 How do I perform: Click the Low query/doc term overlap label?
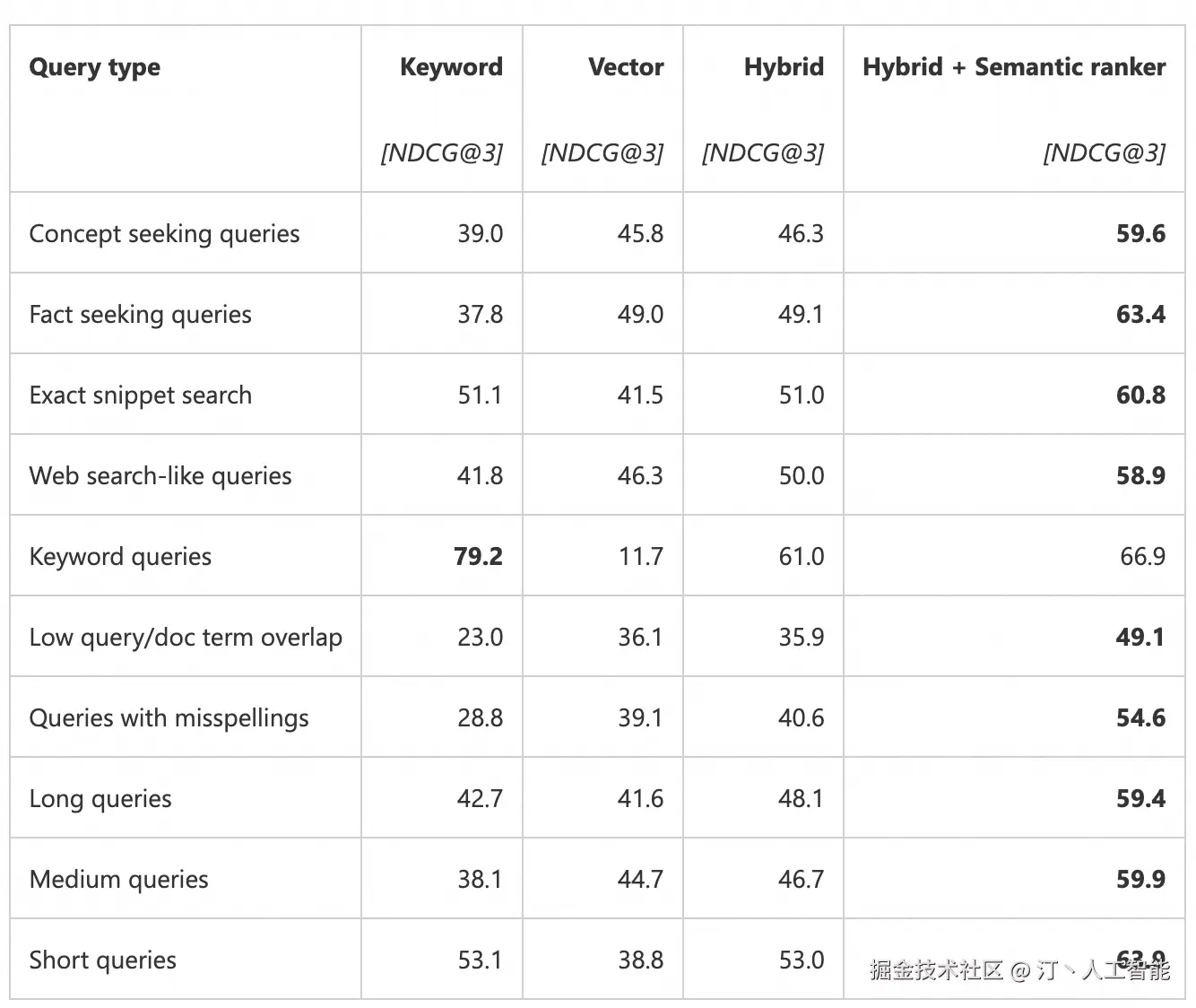tap(186, 638)
